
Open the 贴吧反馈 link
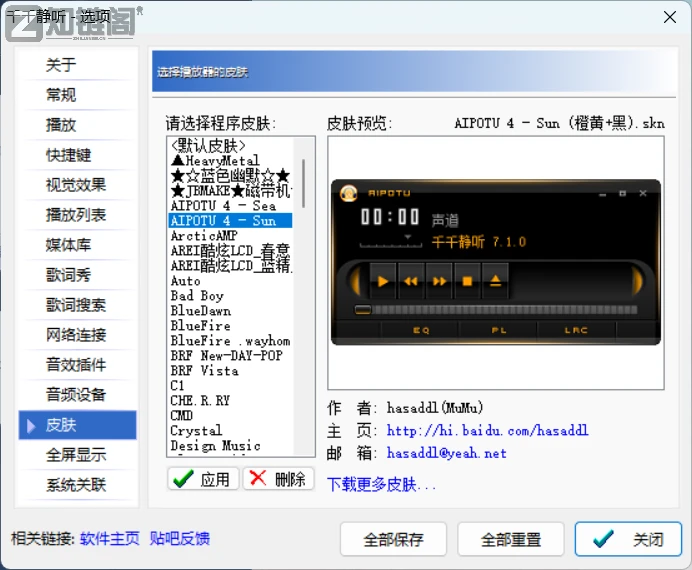[x=180, y=539]
